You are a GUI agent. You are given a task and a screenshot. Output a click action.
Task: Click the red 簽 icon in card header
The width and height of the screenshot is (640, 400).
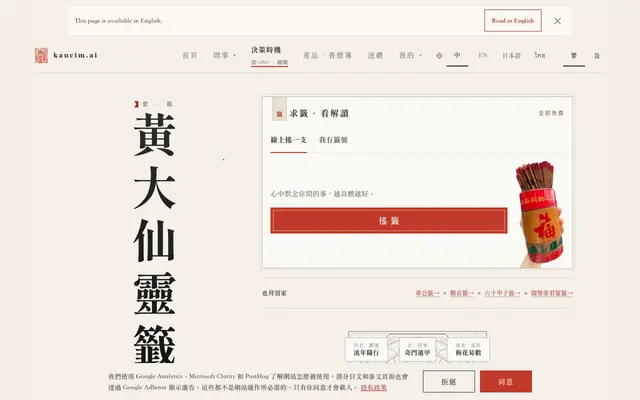[x=280, y=110]
